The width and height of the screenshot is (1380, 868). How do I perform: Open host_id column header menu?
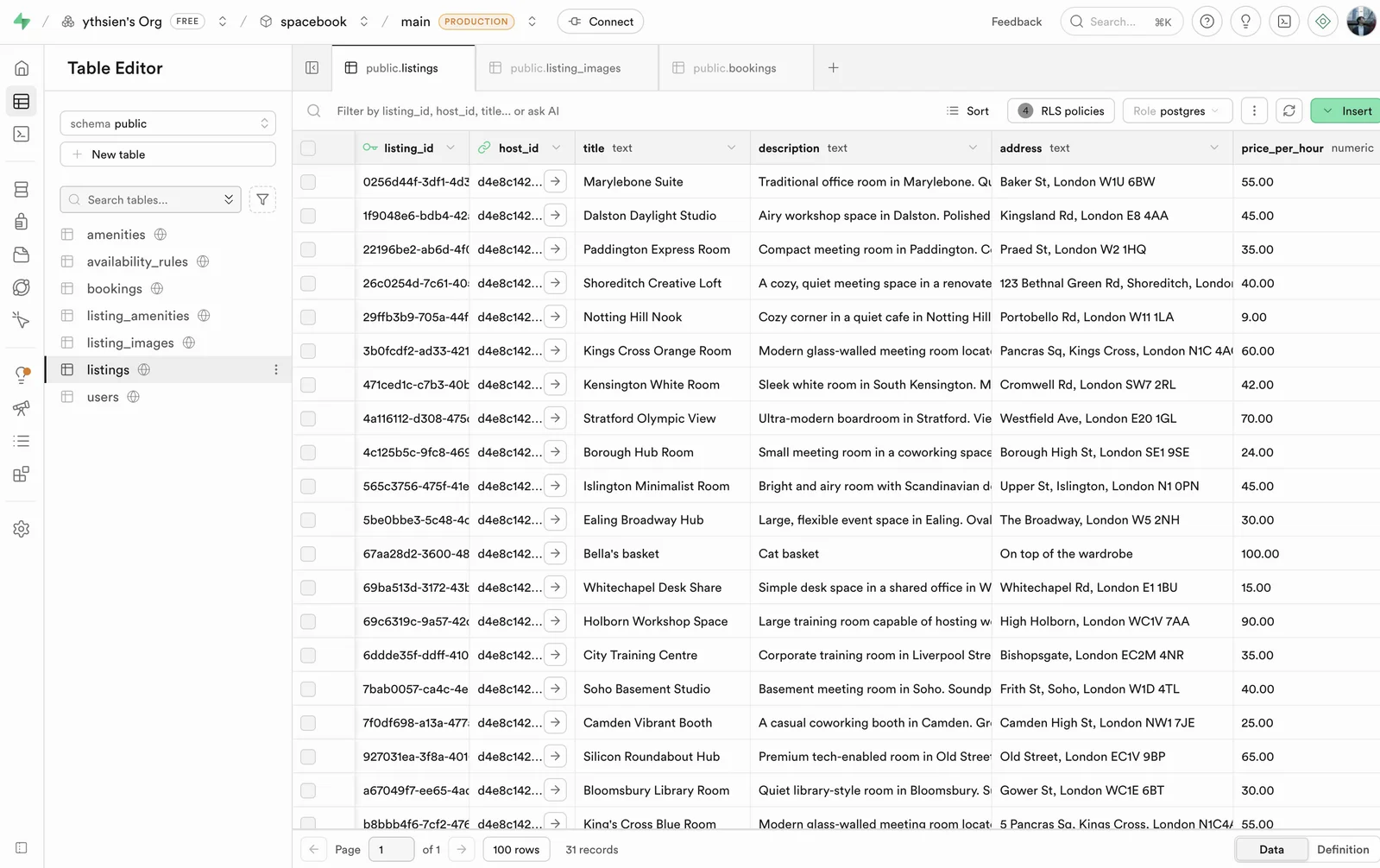556,148
